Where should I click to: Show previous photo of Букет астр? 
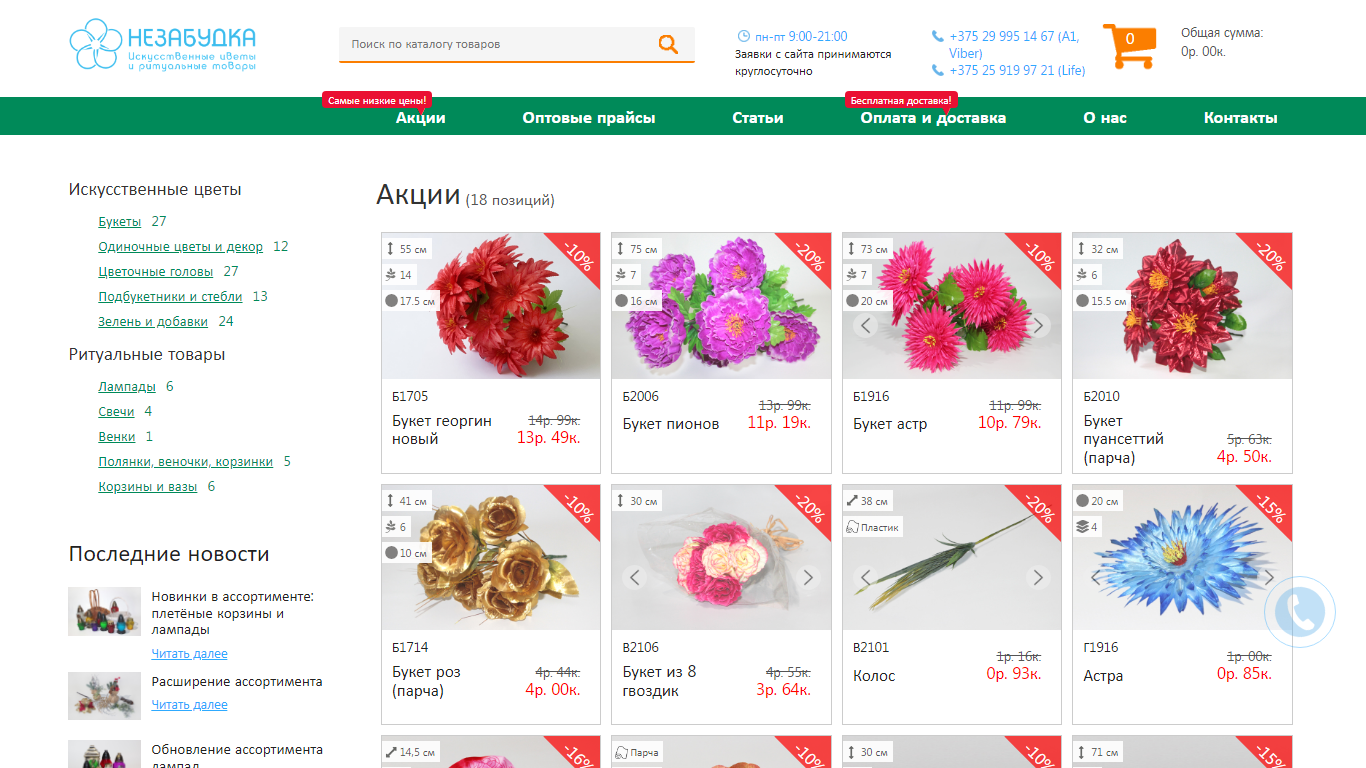coord(866,325)
